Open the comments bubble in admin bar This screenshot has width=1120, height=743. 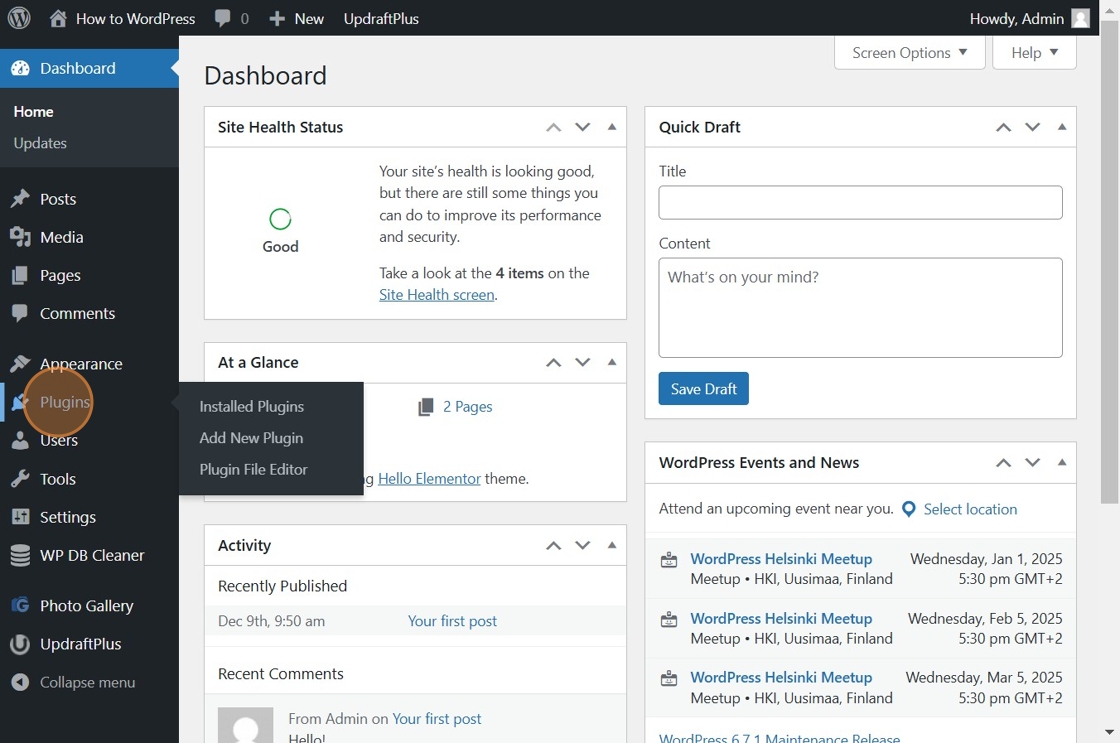(223, 18)
